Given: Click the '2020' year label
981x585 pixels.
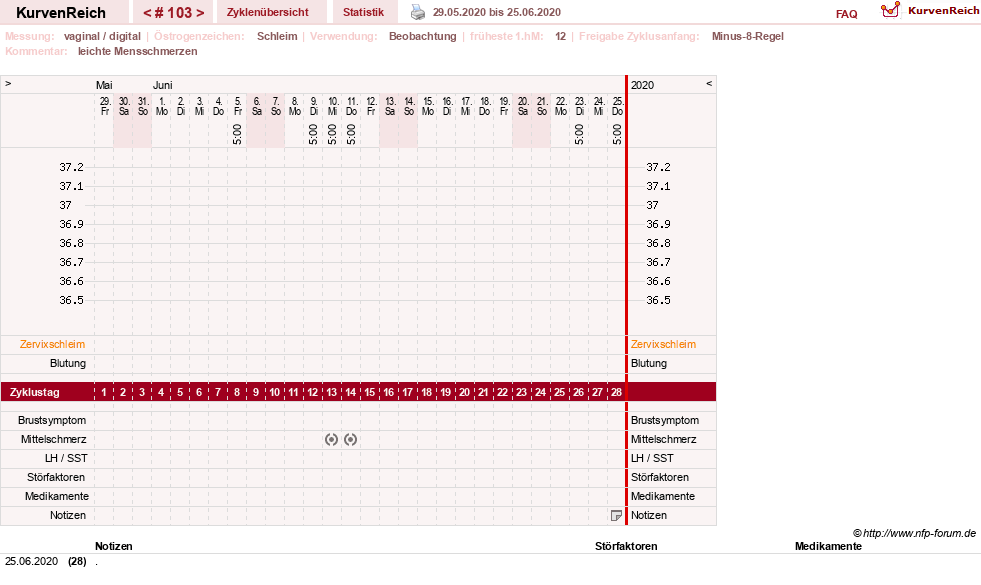Looking at the screenshot, I should tap(642, 85).
